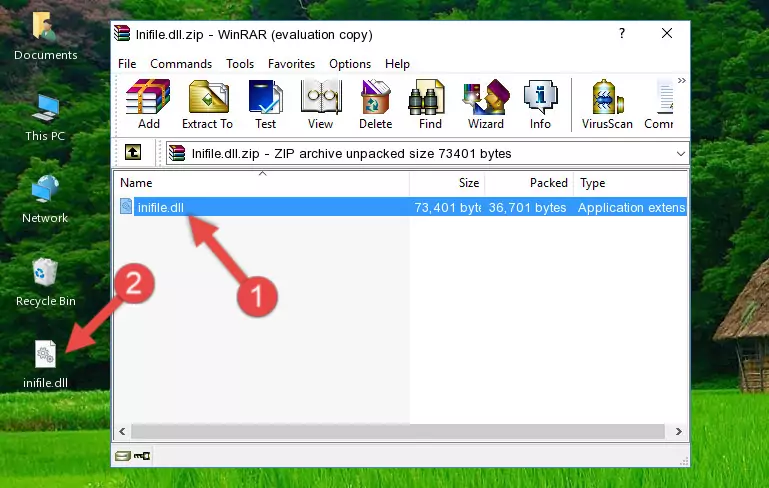Image resolution: width=769 pixels, height=488 pixels.
Task: Go up one folder level
Action: (x=133, y=153)
